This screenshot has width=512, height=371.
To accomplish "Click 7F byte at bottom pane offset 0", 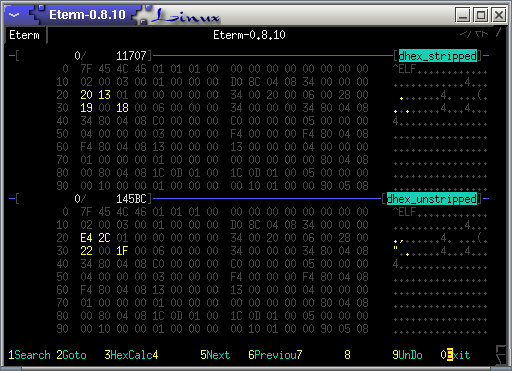I will tap(86, 212).
